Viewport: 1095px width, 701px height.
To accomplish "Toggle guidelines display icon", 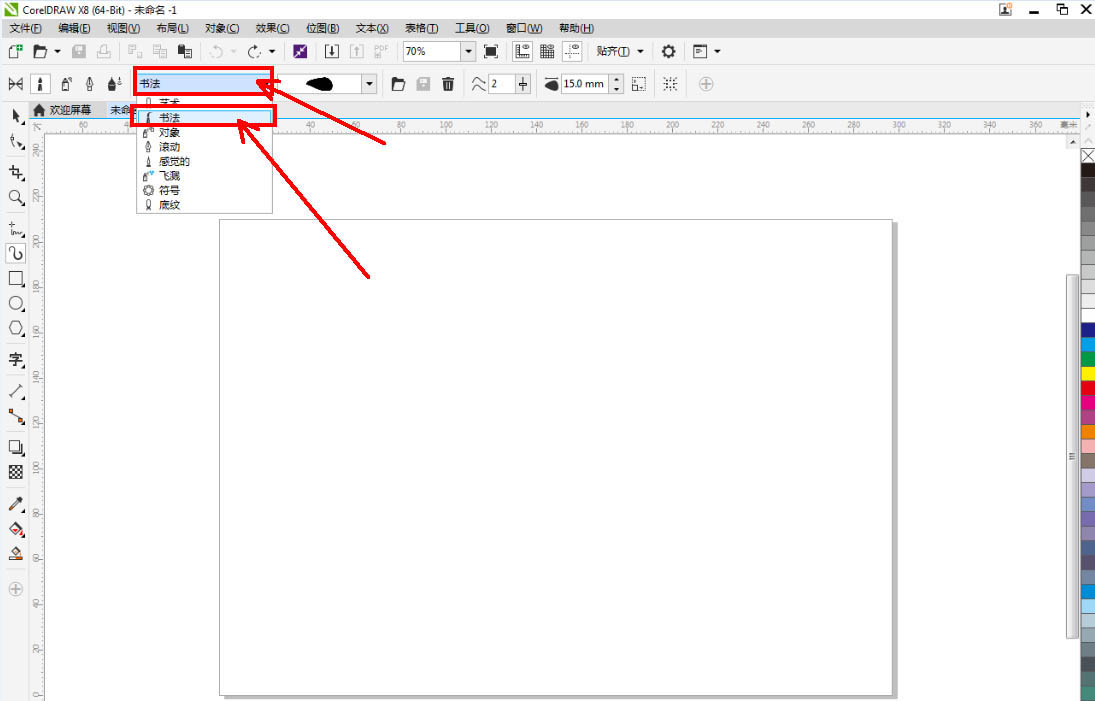I will pyautogui.click(x=572, y=51).
